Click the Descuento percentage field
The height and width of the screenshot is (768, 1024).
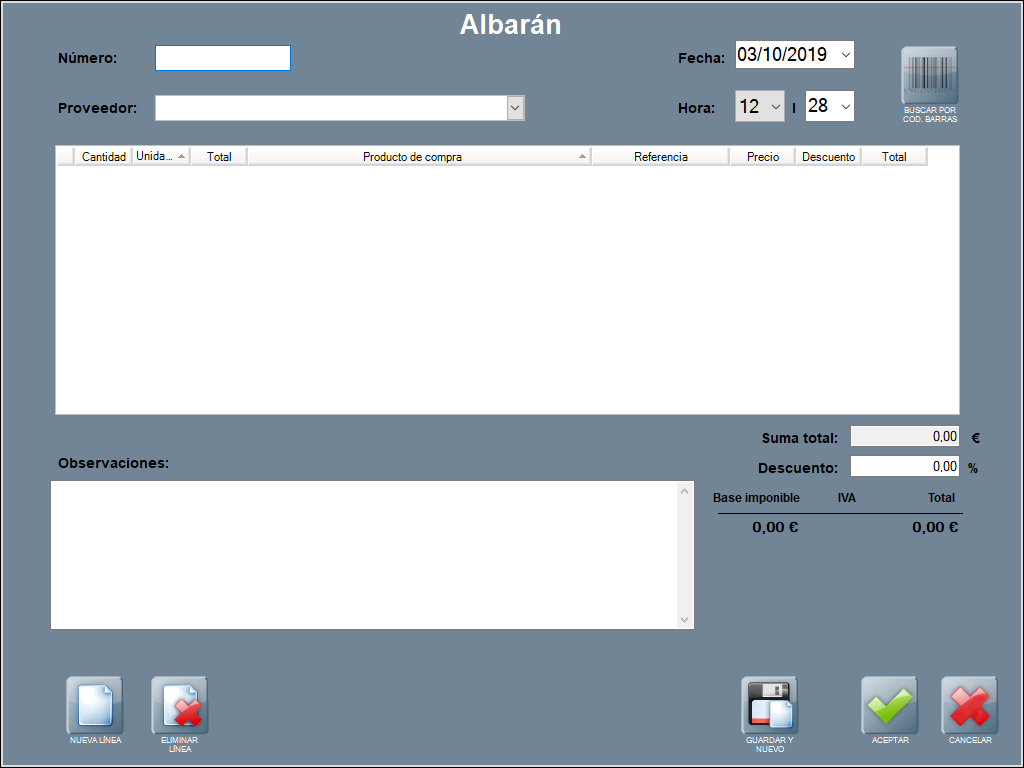click(x=904, y=466)
